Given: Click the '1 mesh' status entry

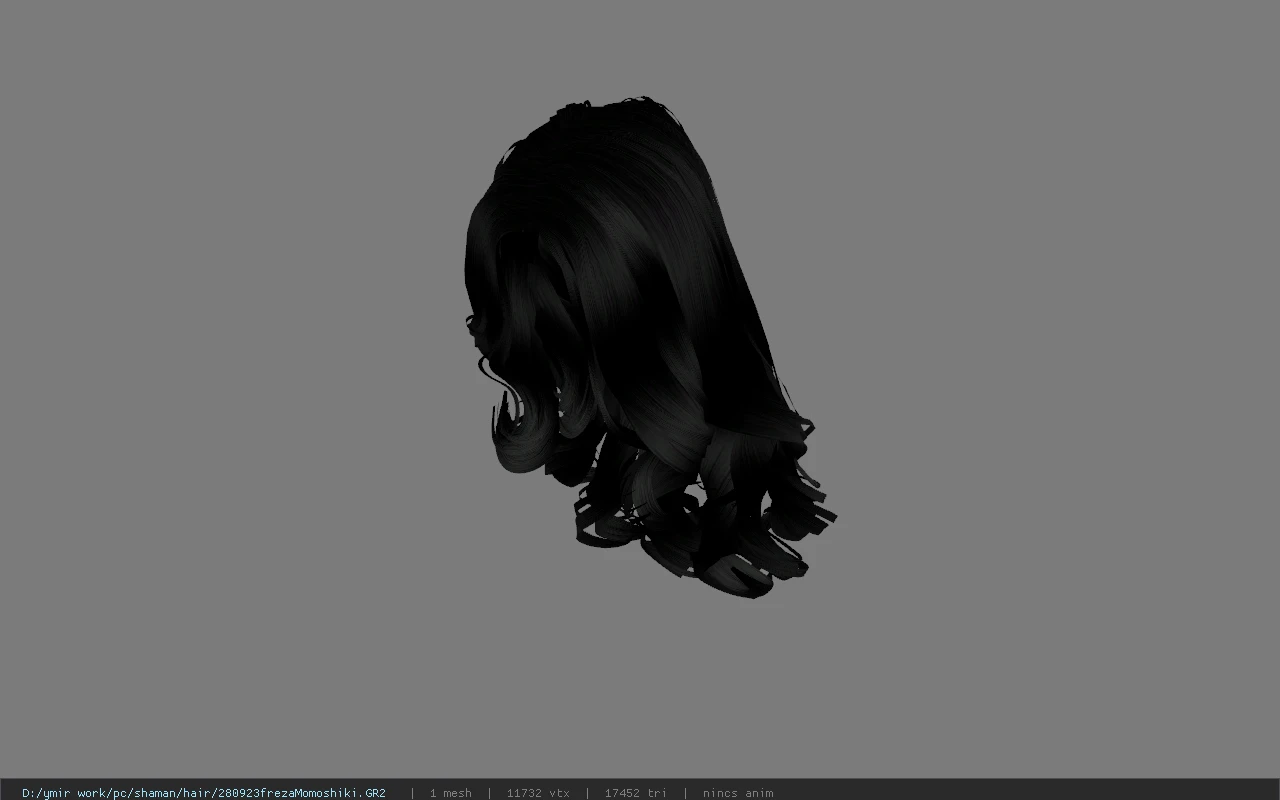Looking at the screenshot, I should (x=450, y=793).
